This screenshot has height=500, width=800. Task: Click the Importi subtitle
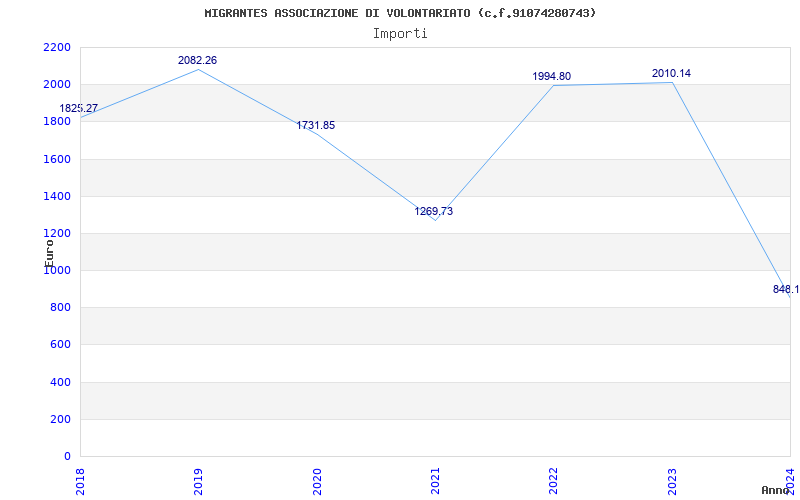click(x=400, y=34)
